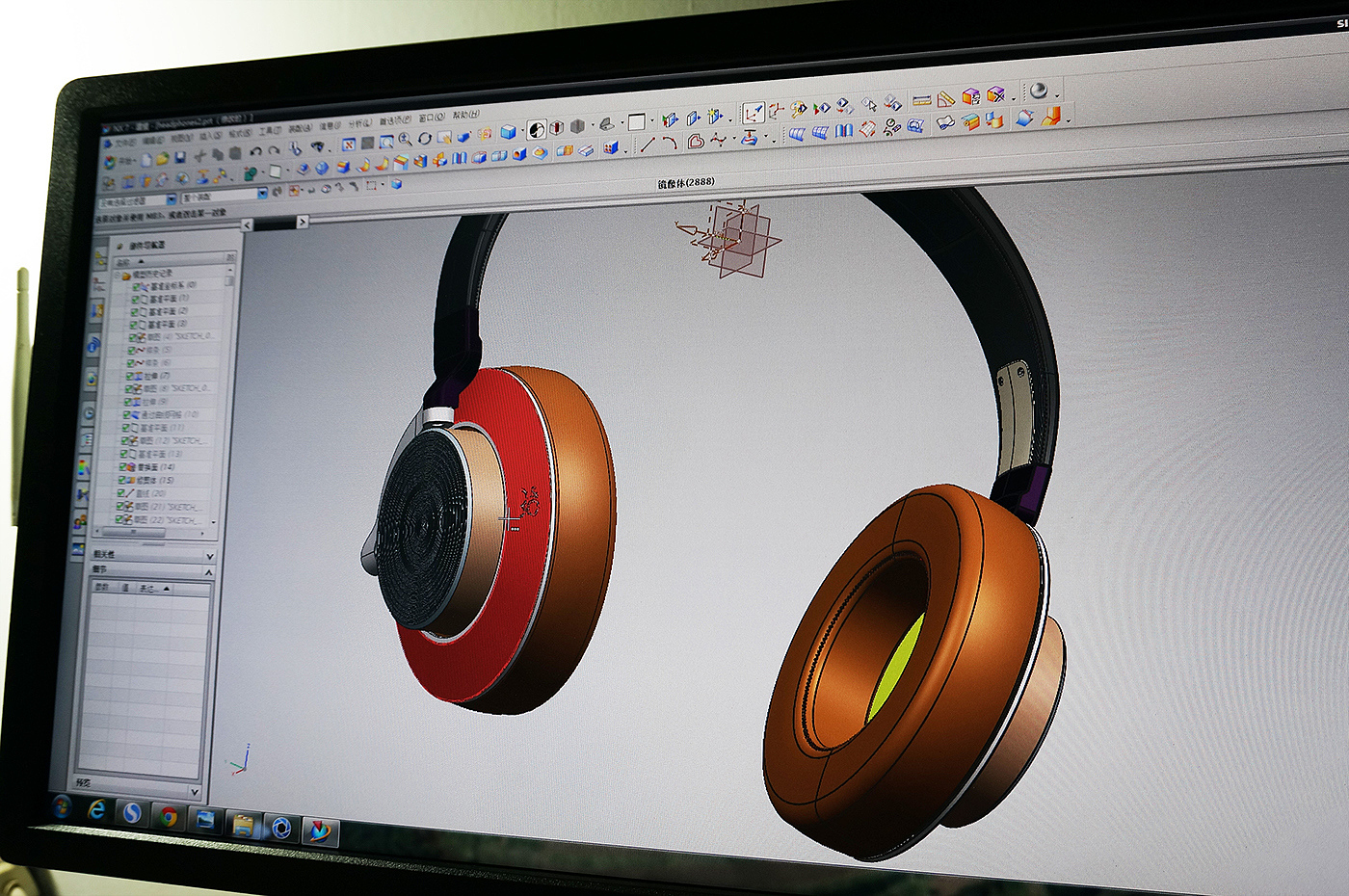The image size is (1349, 896).
Task: Open the 窗口(O) menu
Action: coord(432,119)
